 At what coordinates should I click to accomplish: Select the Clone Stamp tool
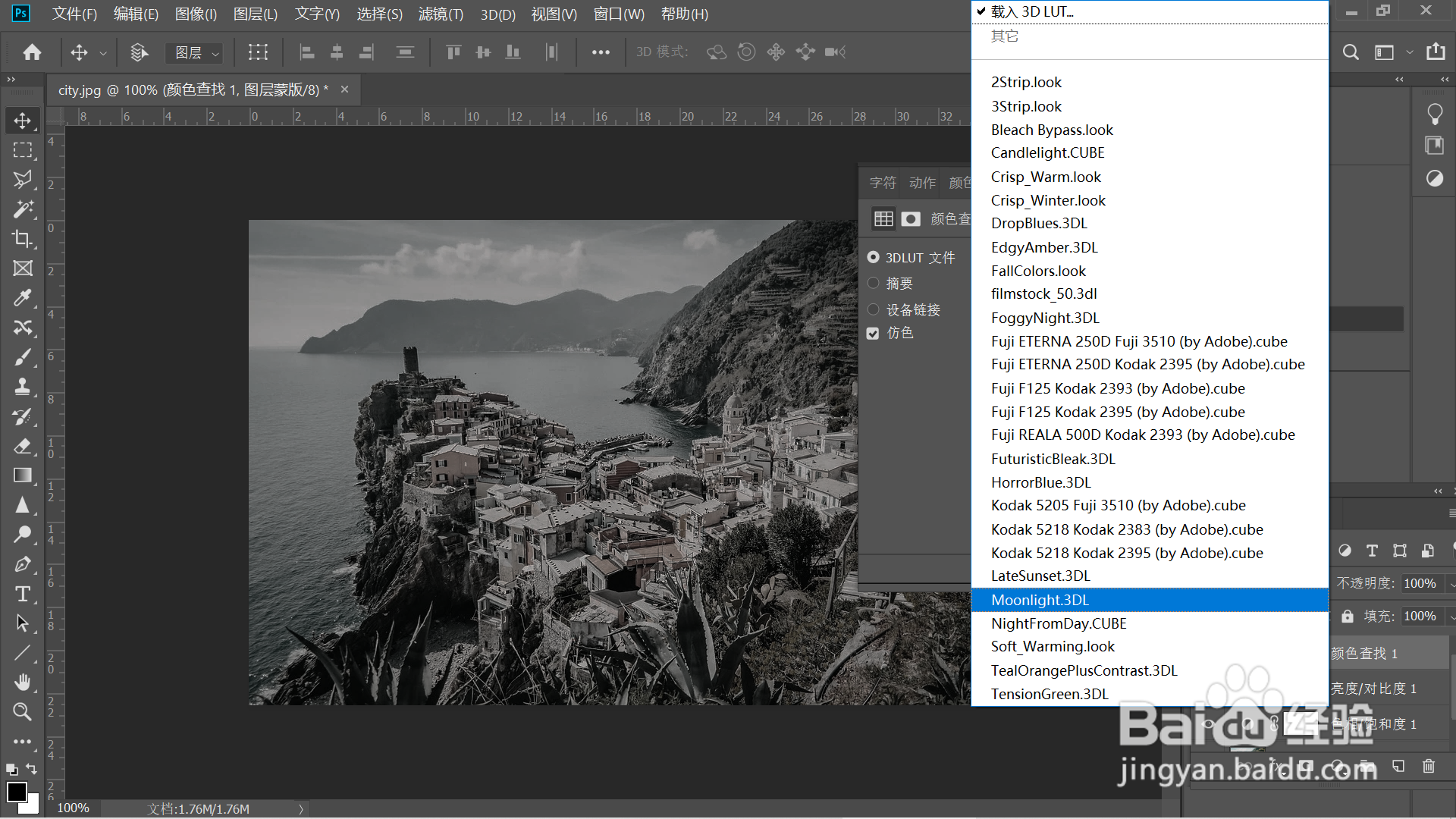pyautogui.click(x=22, y=386)
